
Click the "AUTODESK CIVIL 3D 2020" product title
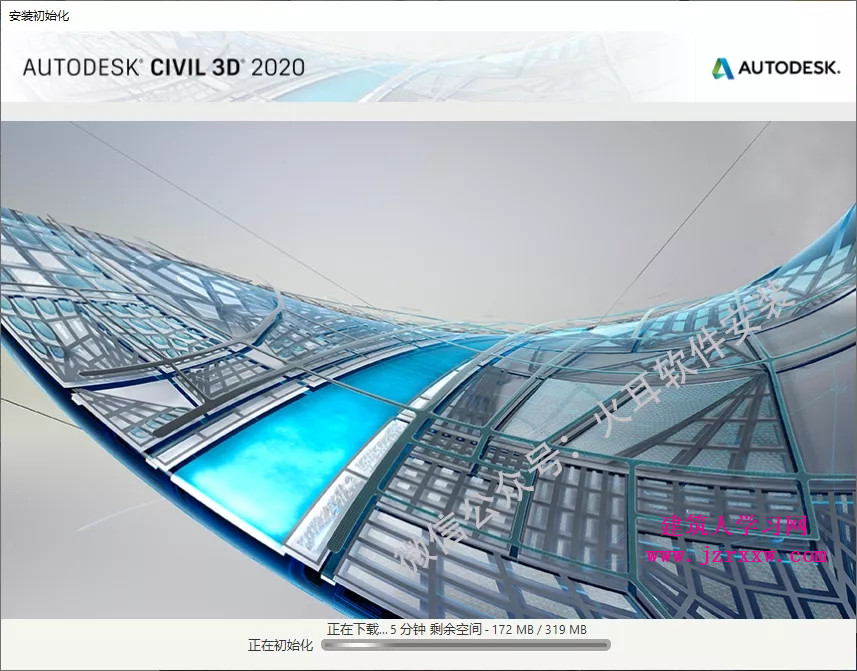[163, 67]
